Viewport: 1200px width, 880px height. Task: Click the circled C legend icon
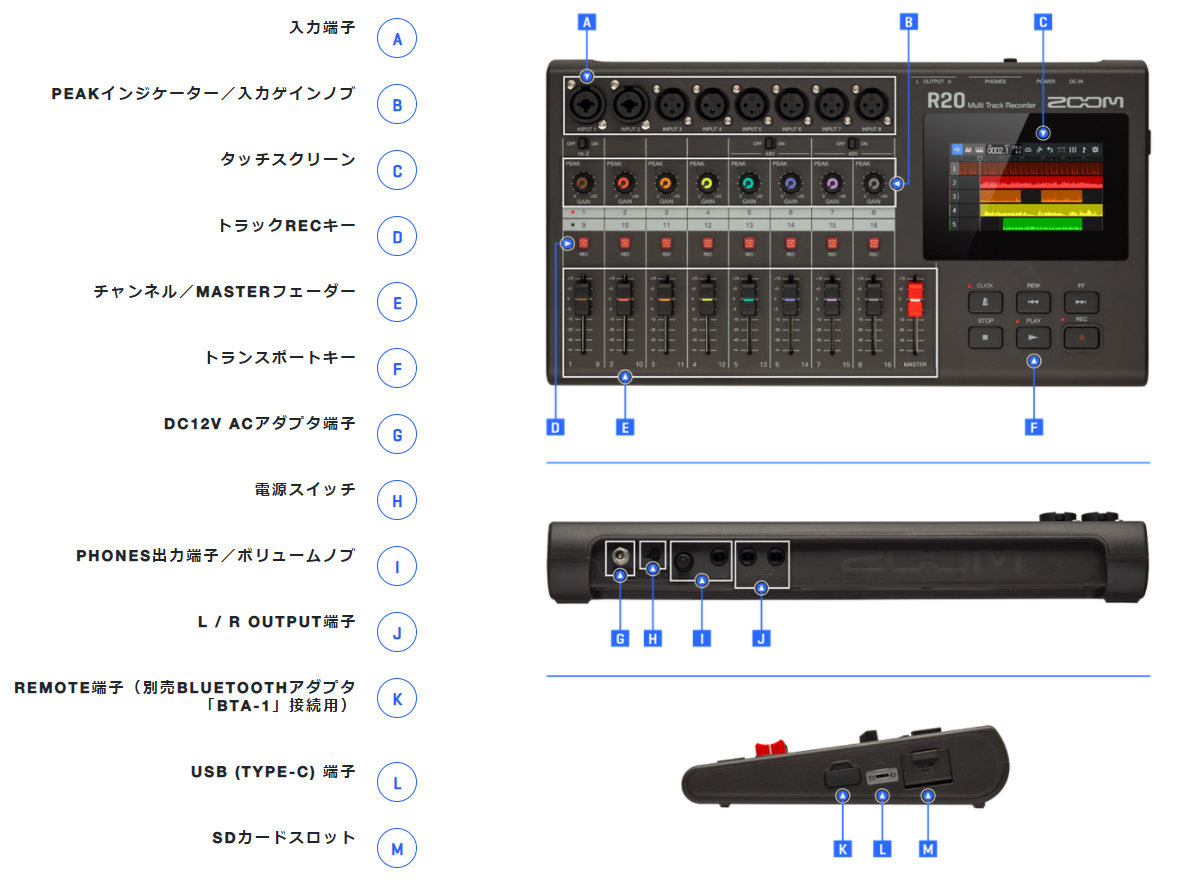397,171
